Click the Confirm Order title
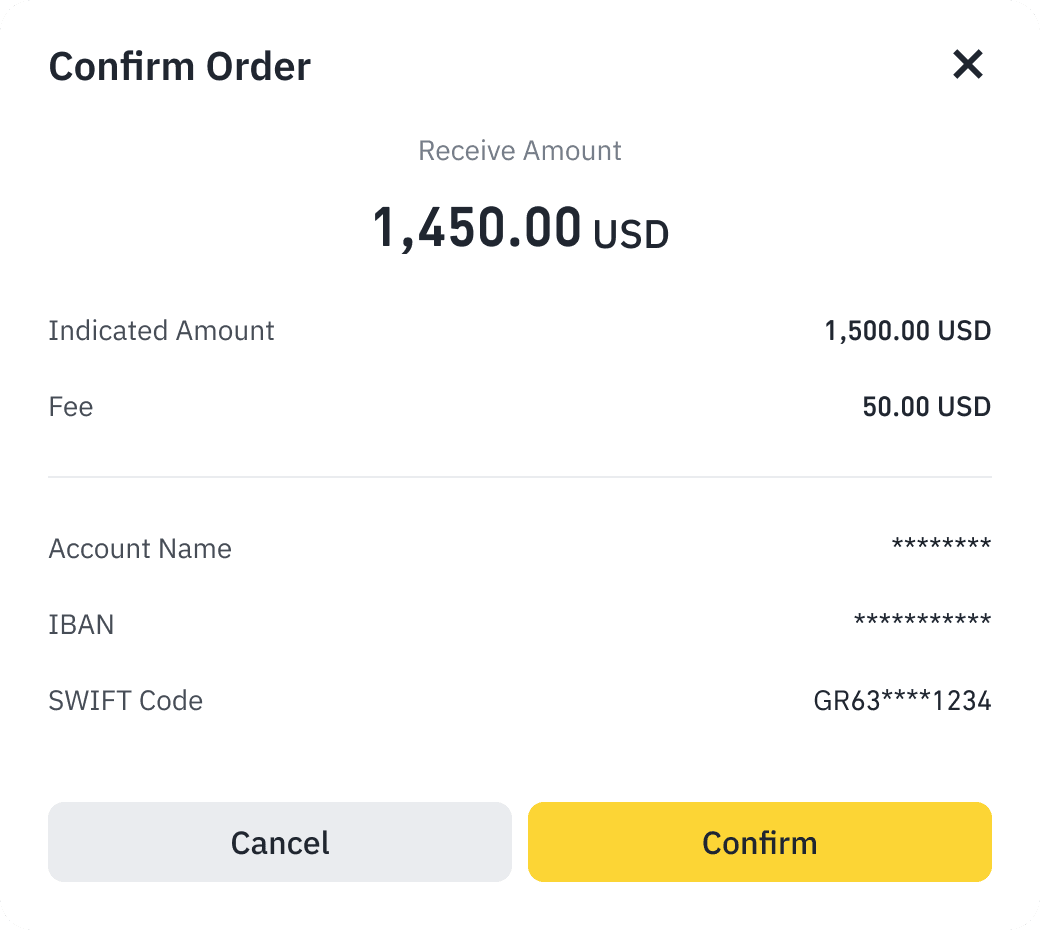Image resolution: width=1040 pixels, height=930 pixels. click(x=180, y=67)
